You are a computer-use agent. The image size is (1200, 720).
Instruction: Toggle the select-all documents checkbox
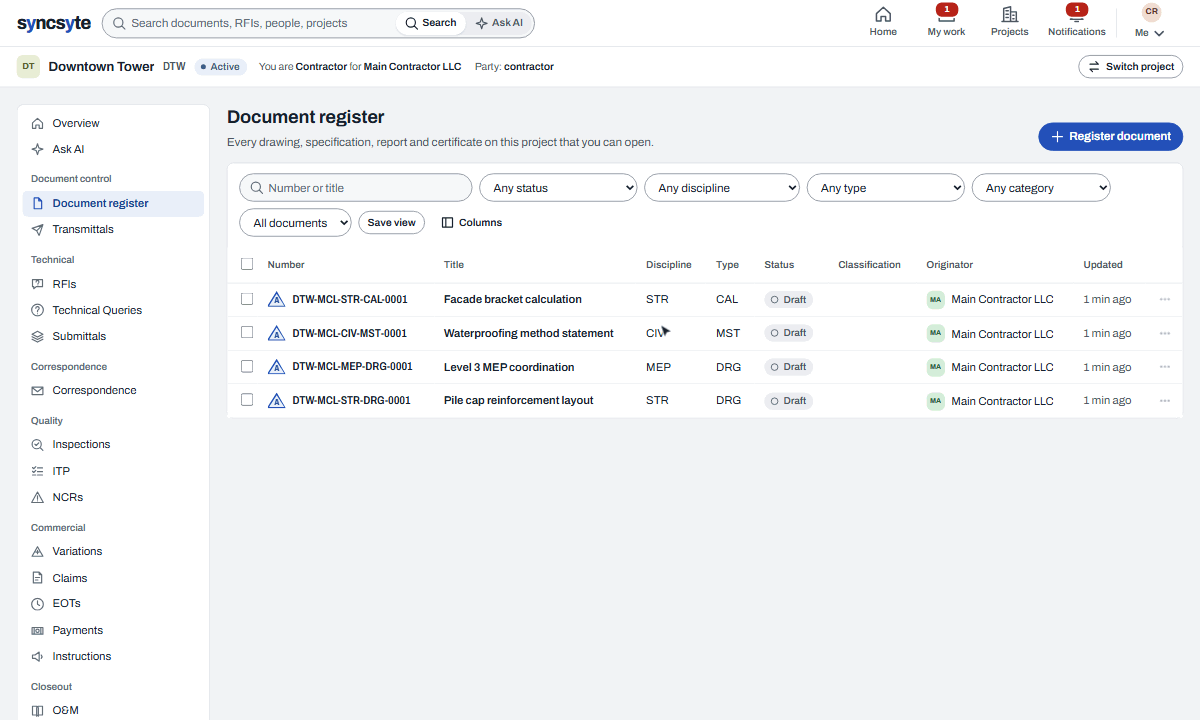coord(247,265)
